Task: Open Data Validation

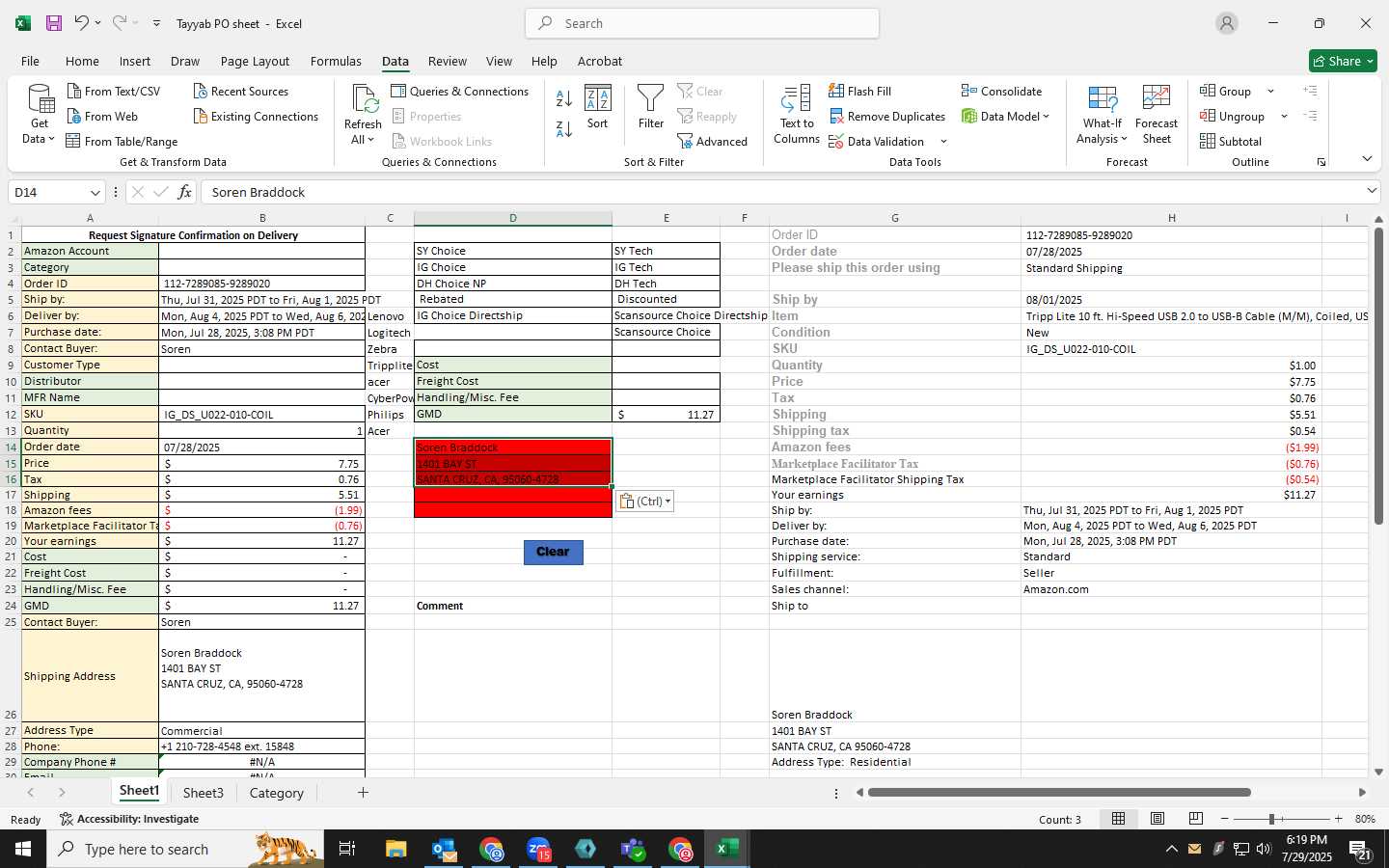Action: (876, 142)
